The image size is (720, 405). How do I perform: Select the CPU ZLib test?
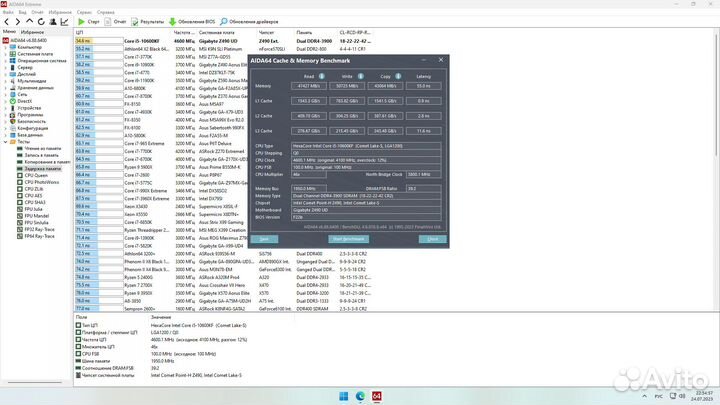pos(34,189)
